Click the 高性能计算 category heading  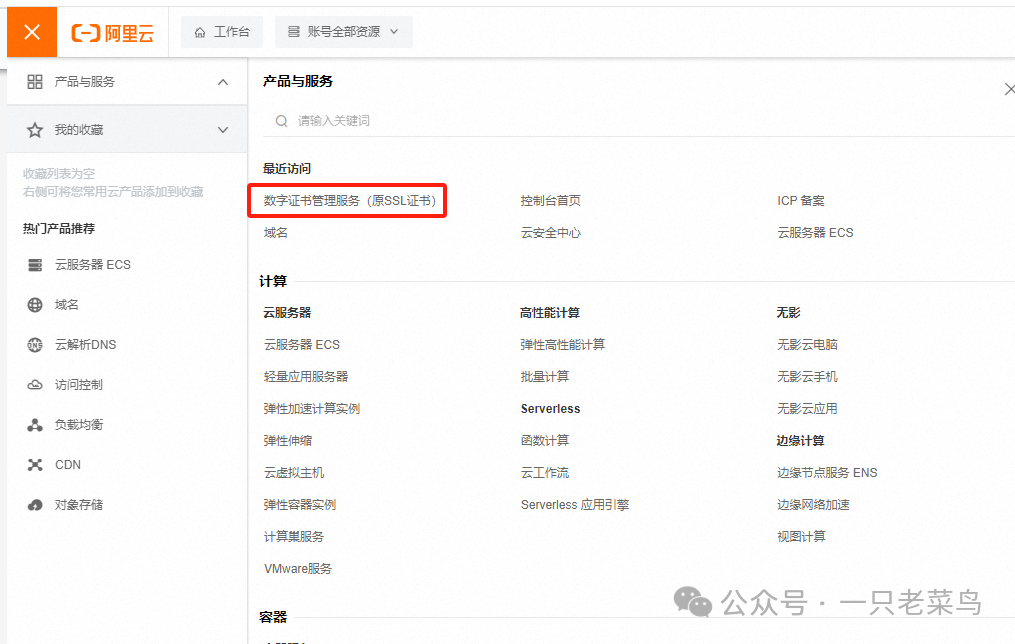[550, 313]
